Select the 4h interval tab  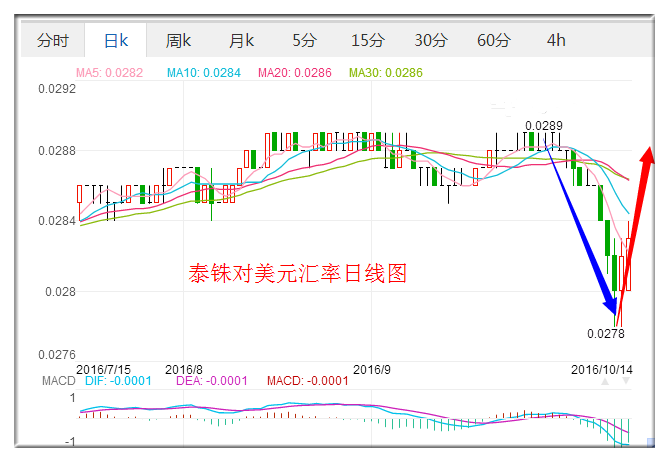click(556, 41)
